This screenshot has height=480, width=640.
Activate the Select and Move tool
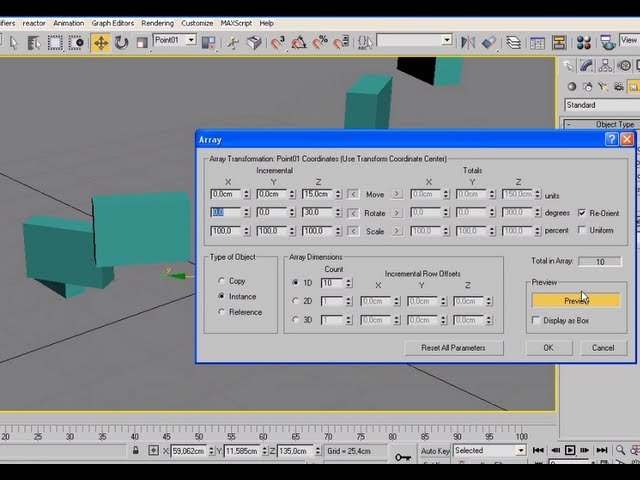(100, 42)
